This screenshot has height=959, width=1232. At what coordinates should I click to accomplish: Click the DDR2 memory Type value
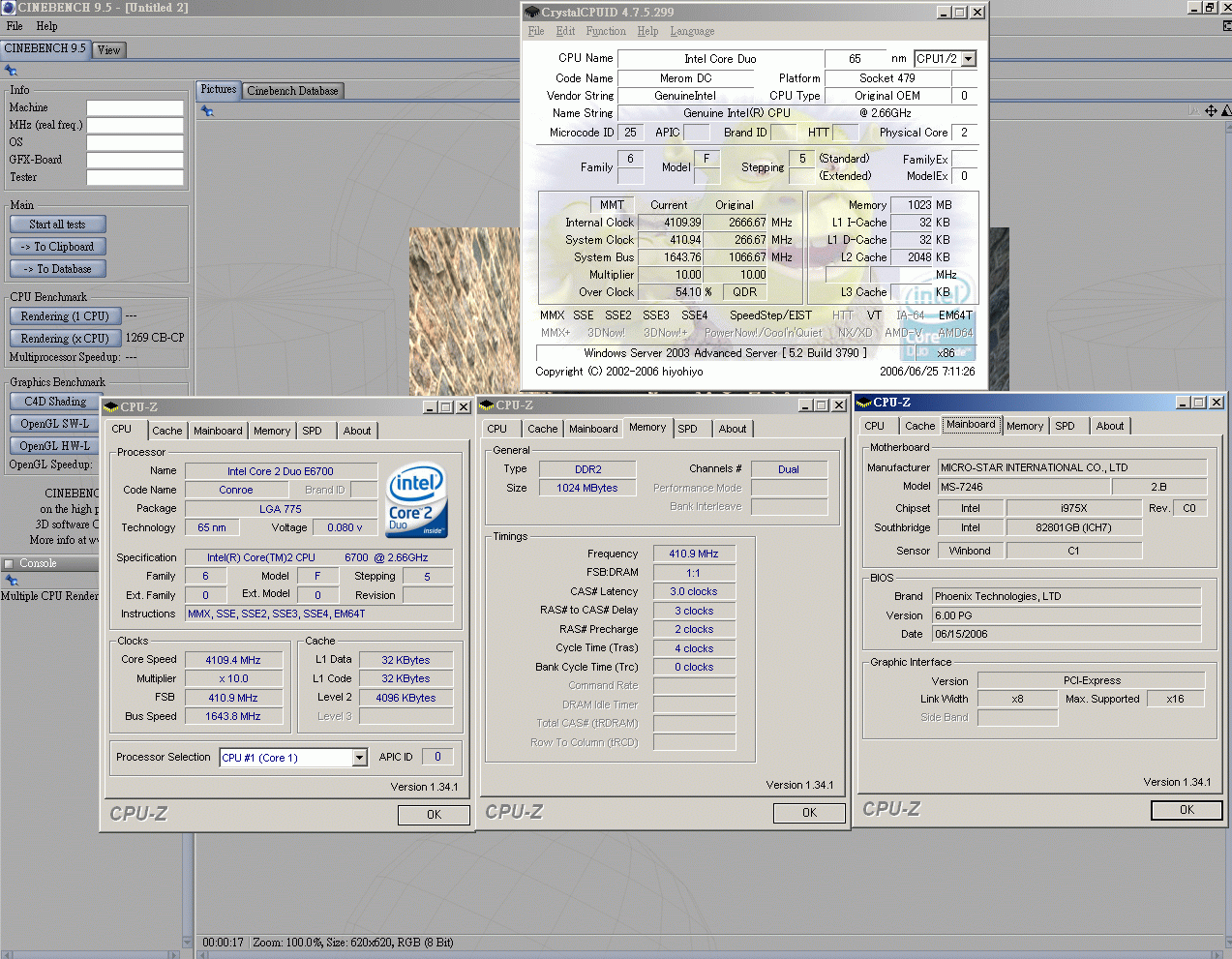[587, 469]
